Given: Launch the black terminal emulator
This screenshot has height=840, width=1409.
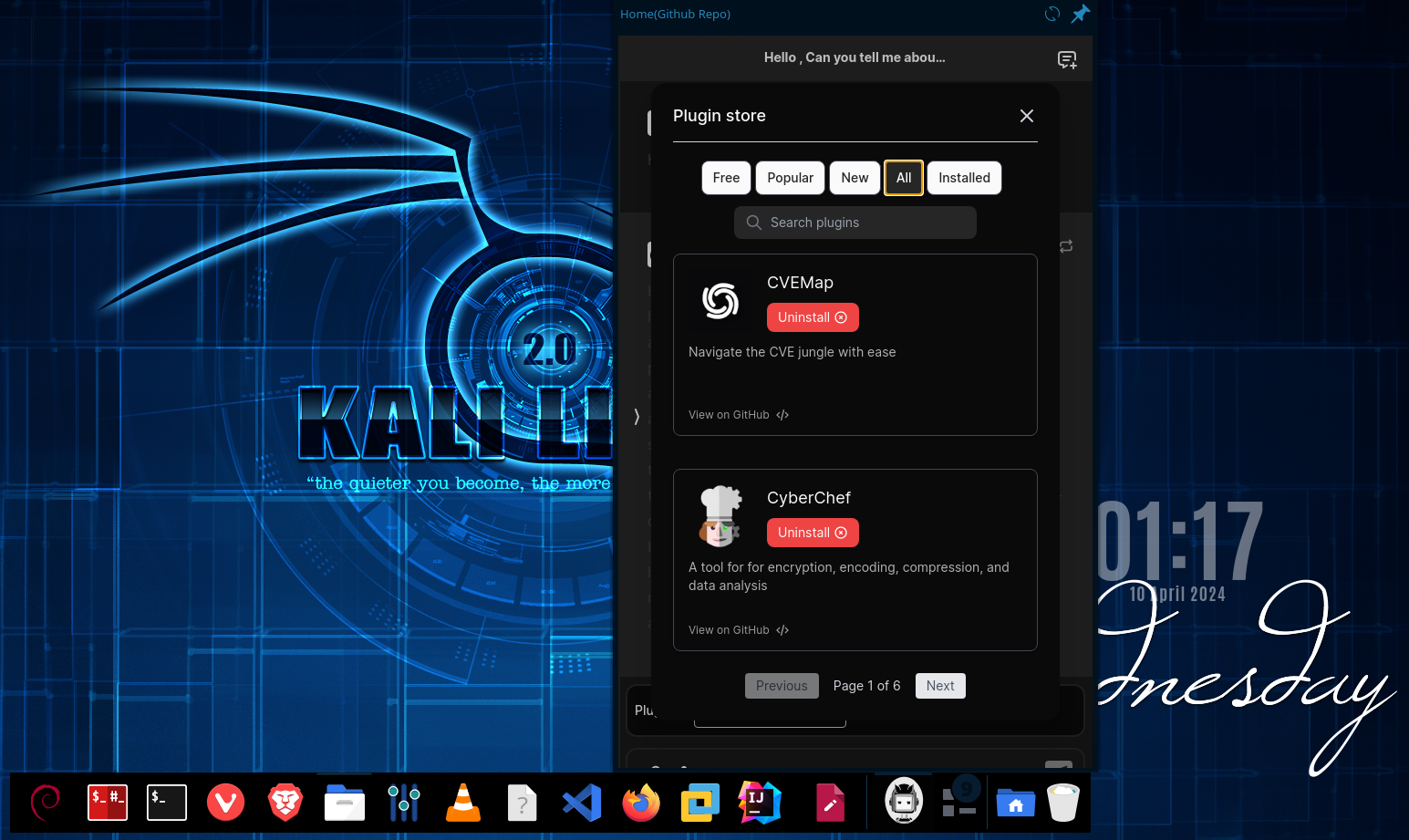Looking at the screenshot, I should pyautogui.click(x=167, y=803).
